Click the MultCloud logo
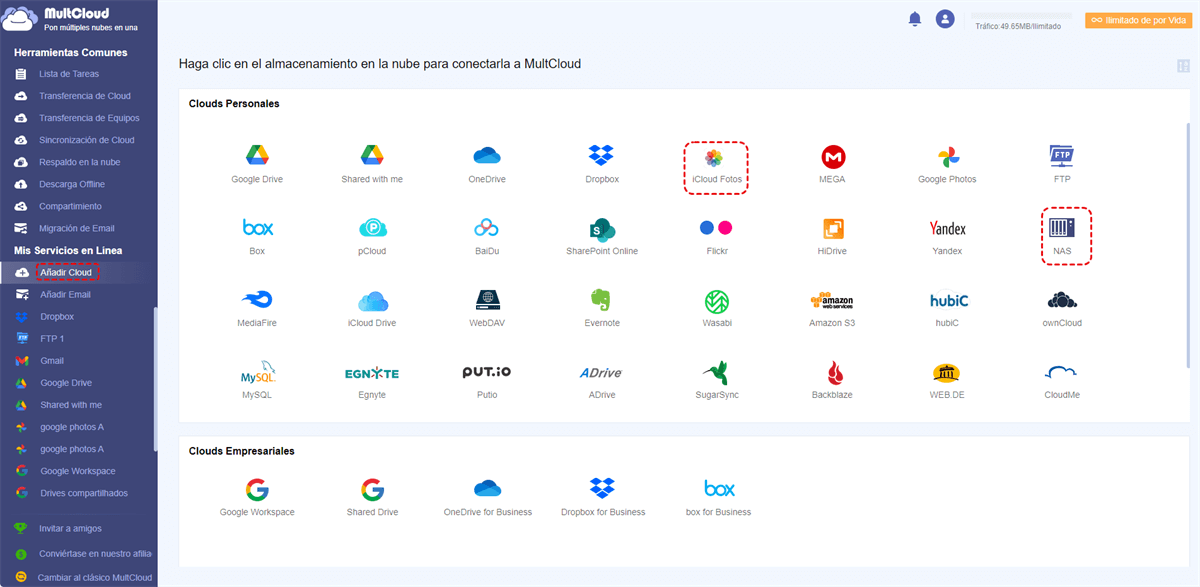This screenshot has width=1200, height=587. pos(70,19)
